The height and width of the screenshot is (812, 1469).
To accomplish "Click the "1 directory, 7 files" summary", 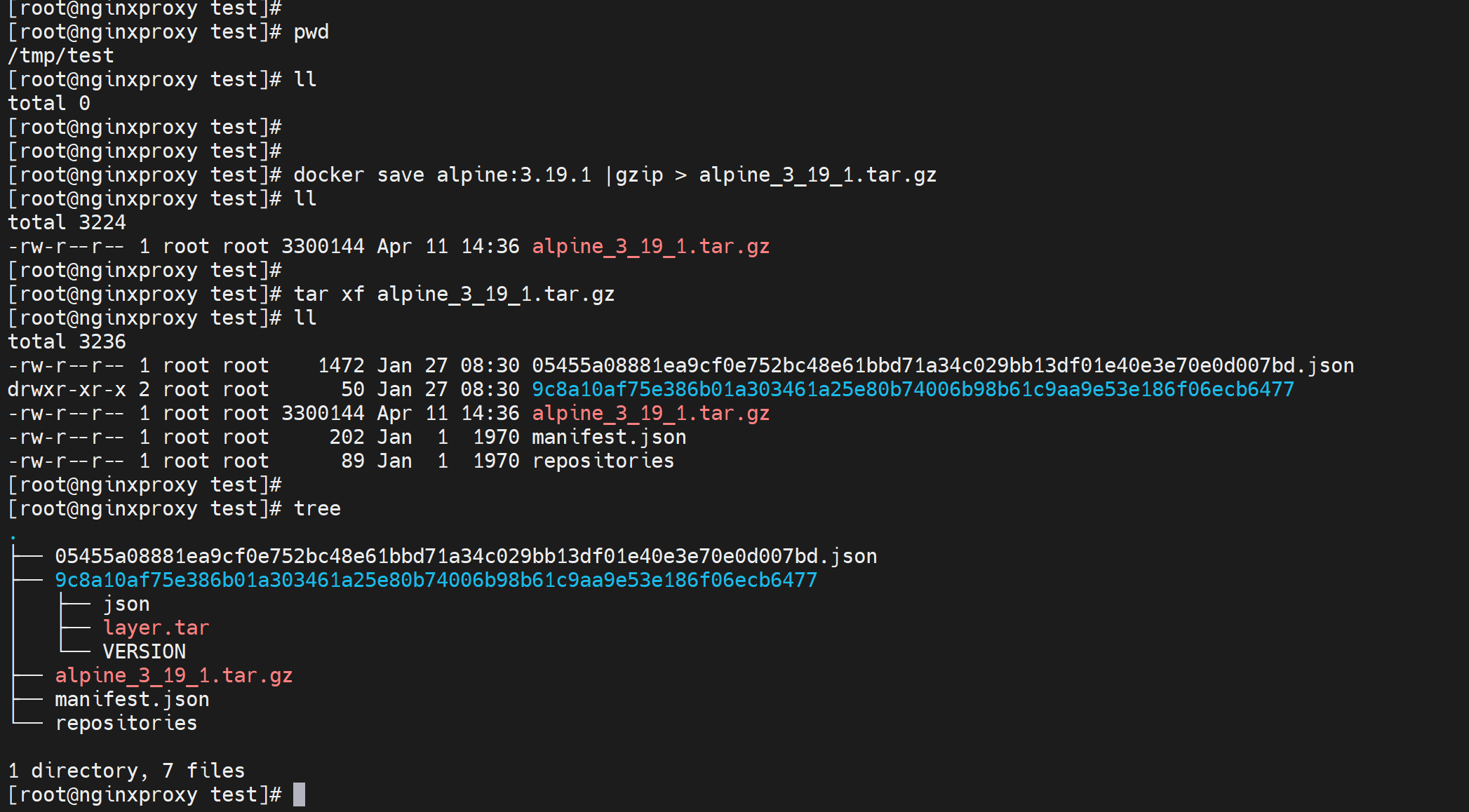I will (x=126, y=771).
